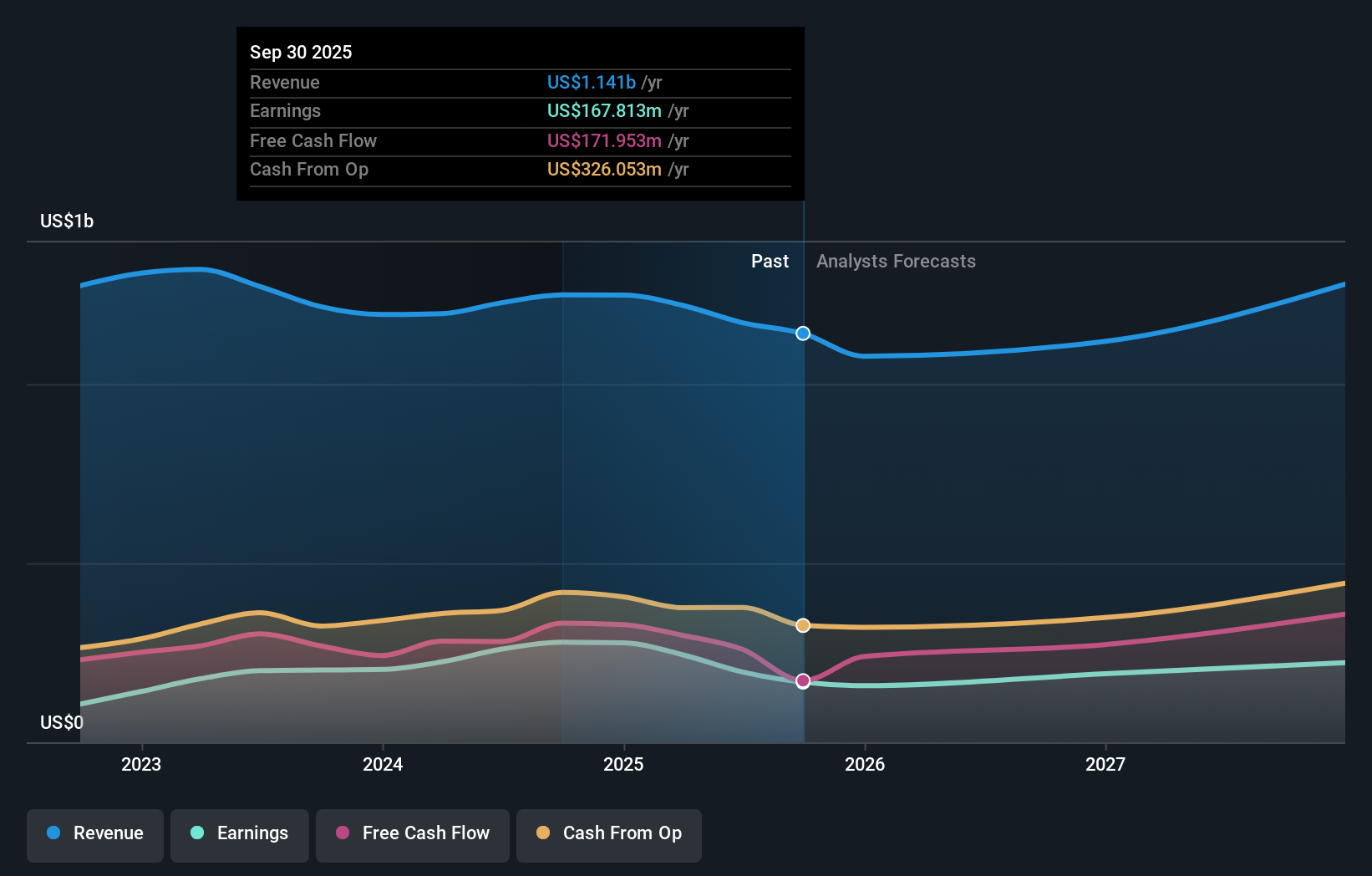This screenshot has width=1372, height=876.
Task: Select the Past section label
Action: (770, 261)
